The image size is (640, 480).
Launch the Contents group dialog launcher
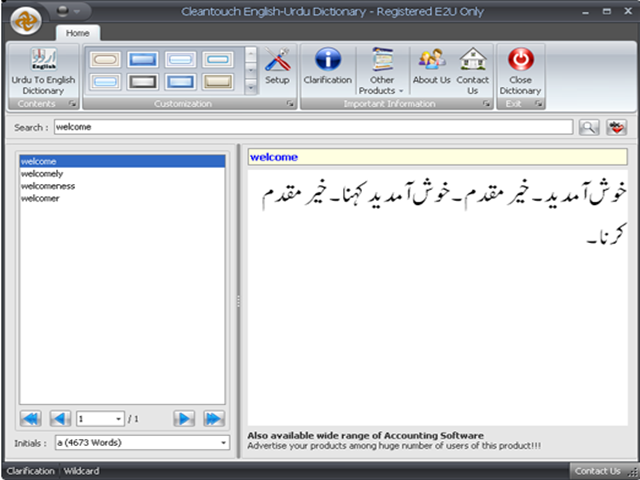coord(72,104)
